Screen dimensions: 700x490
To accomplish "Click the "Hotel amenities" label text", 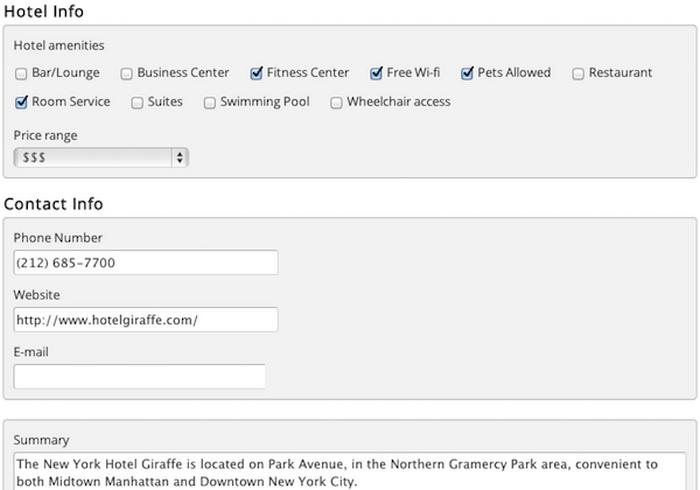I will [59, 45].
